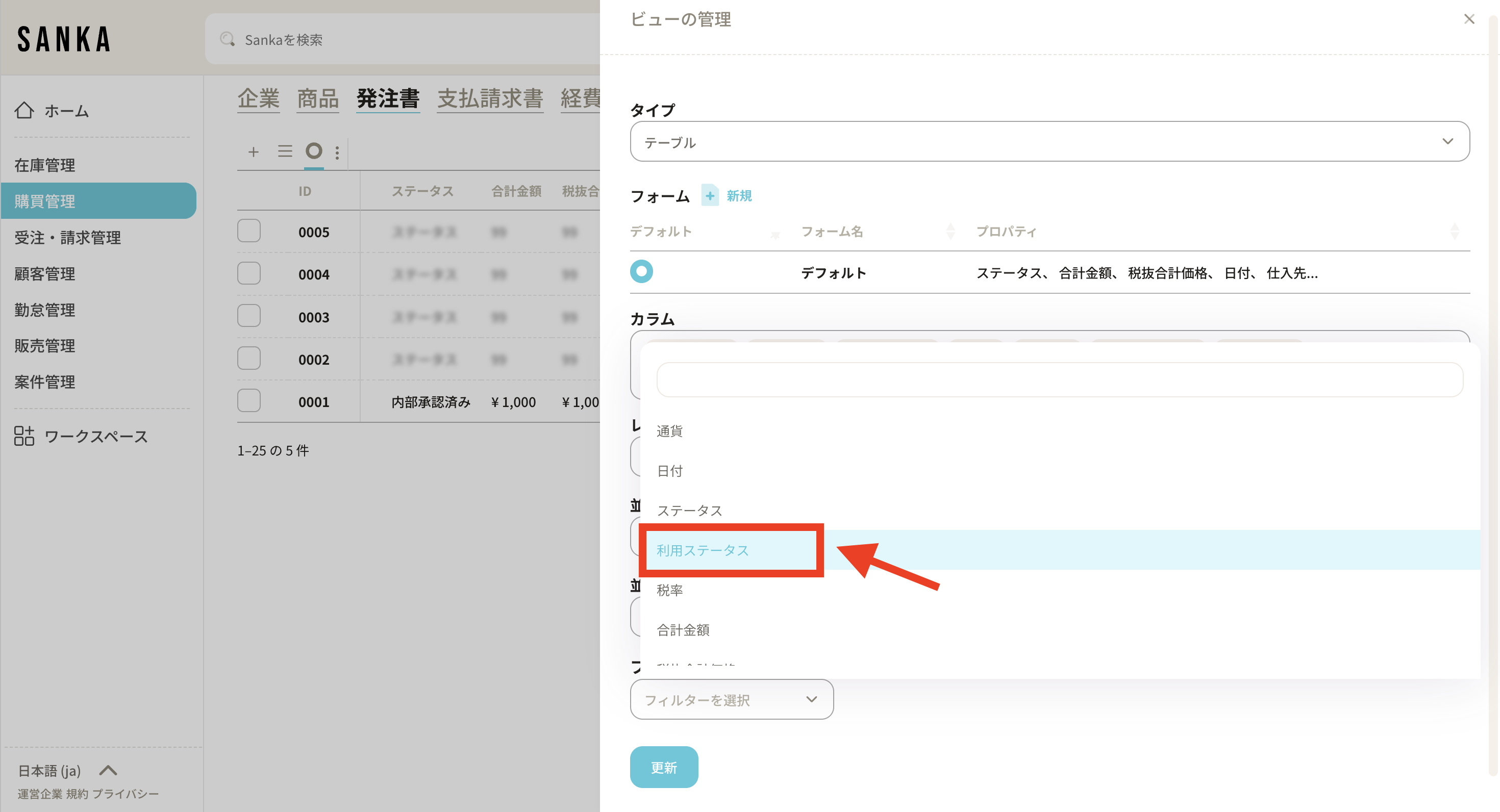Check the box for order 0005
The height and width of the screenshot is (812, 1500).
[248, 231]
